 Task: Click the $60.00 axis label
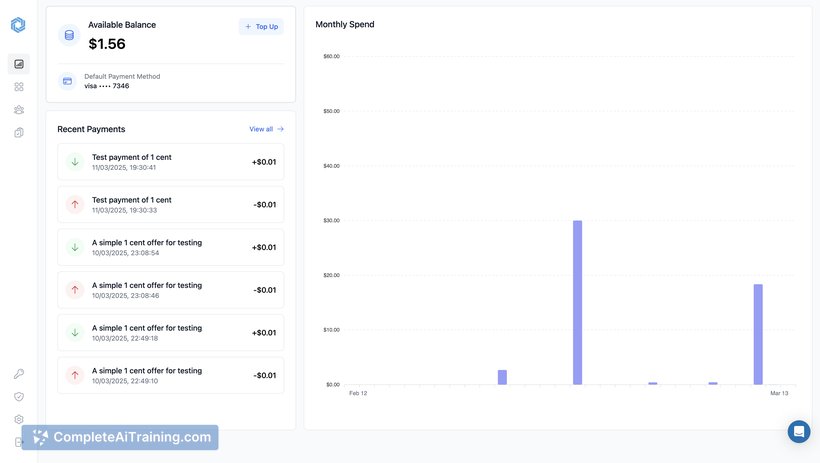tap(332, 56)
